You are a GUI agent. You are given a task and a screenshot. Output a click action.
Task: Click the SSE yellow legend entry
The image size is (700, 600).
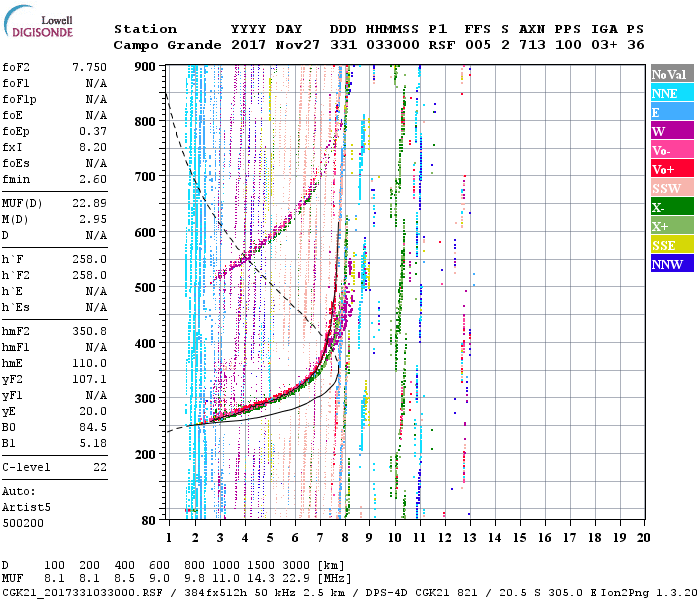670,246
